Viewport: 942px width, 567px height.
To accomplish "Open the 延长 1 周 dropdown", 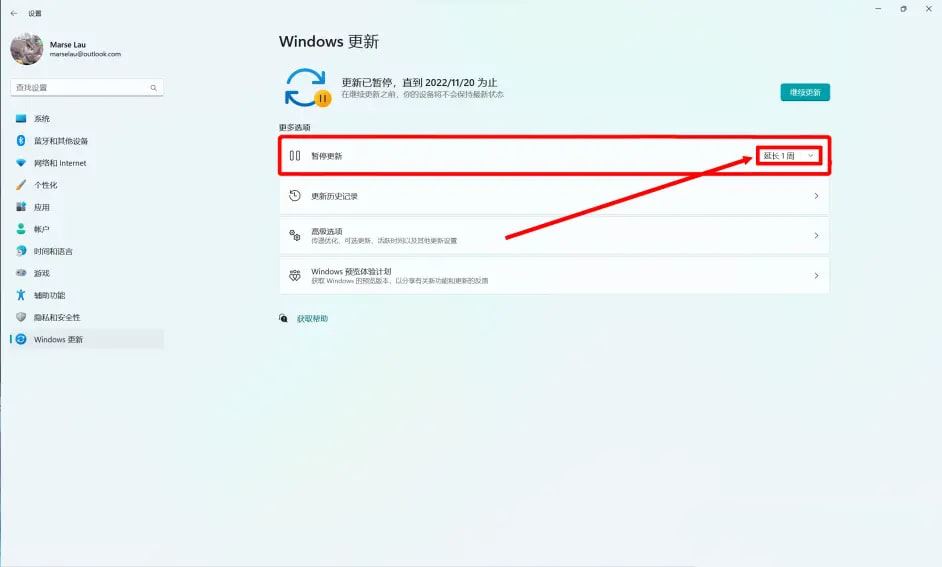I will pyautogui.click(x=788, y=156).
